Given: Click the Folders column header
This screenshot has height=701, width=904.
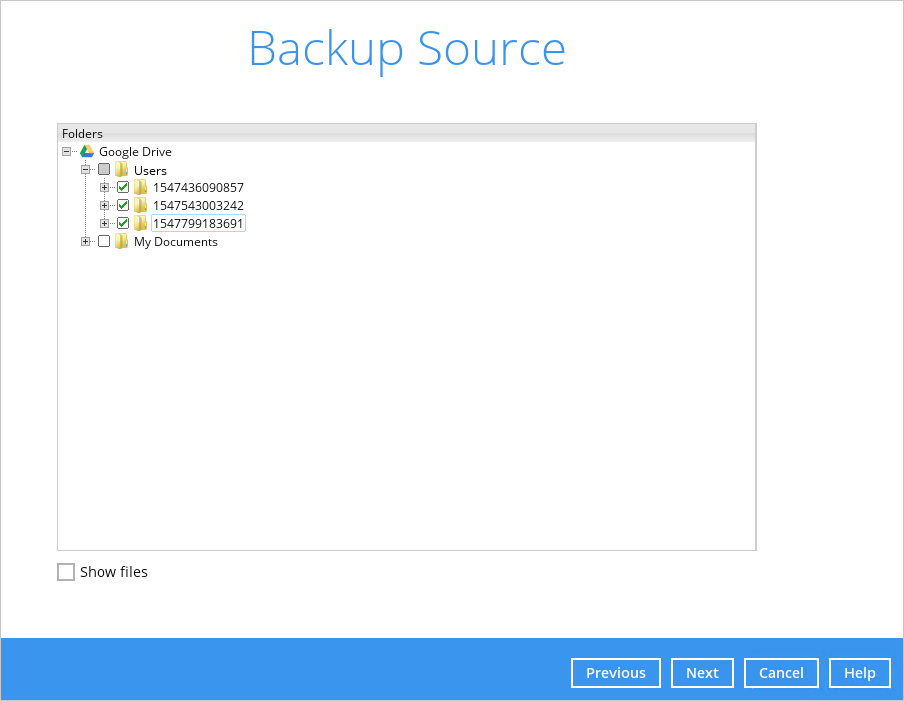Looking at the screenshot, I should [406, 133].
